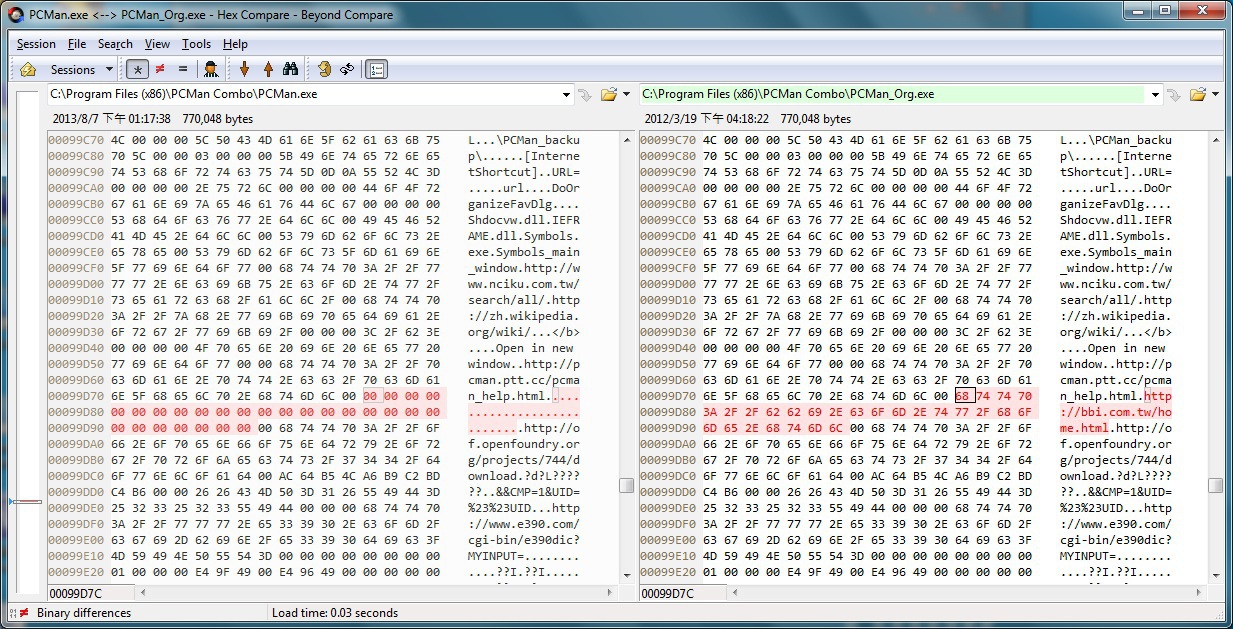
Task: Jump to next difference with down arrow
Action: pyautogui.click(x=244, y=69)
